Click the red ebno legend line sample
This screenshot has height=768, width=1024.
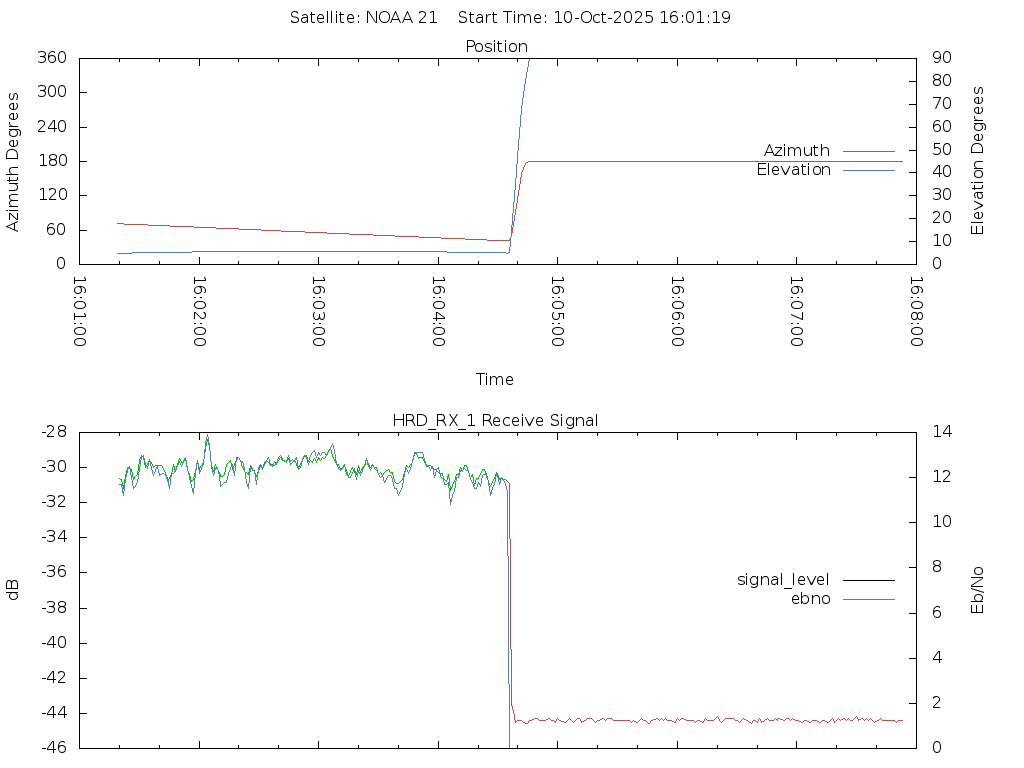tap(868, 599)
